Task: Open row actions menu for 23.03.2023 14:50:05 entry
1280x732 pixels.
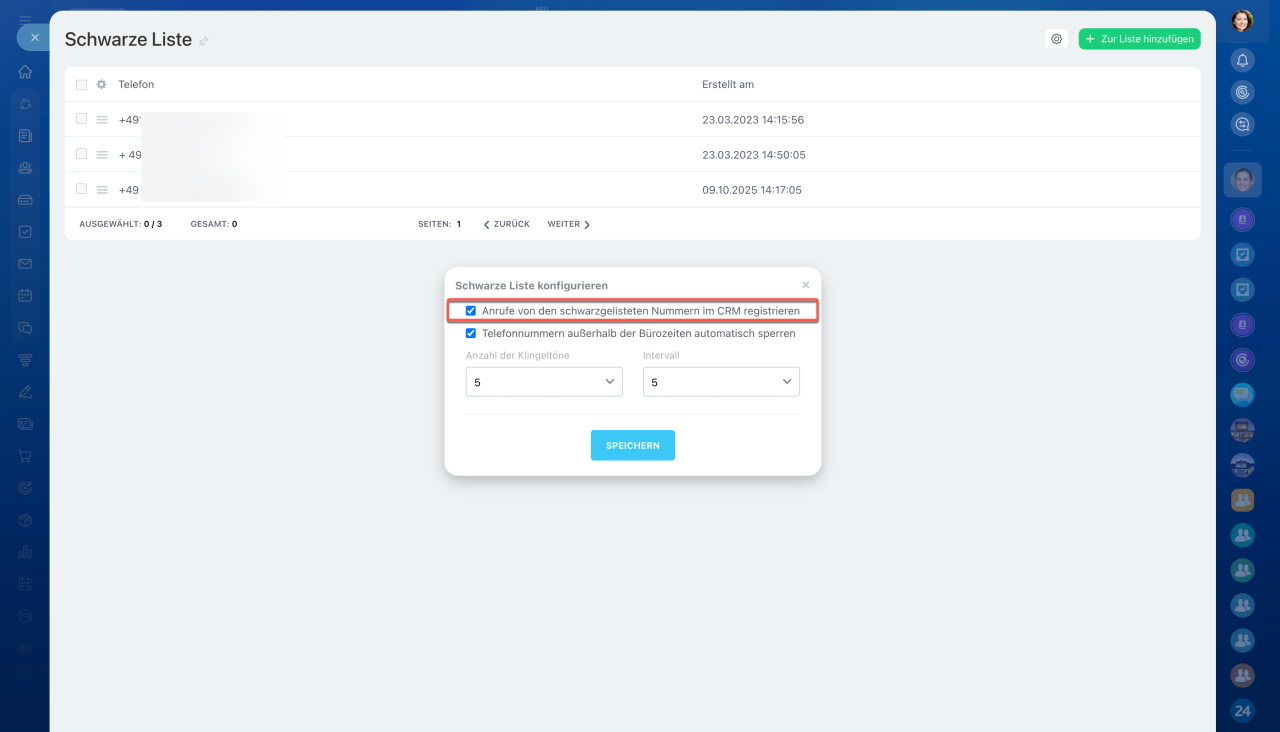Action: (101, 155)
